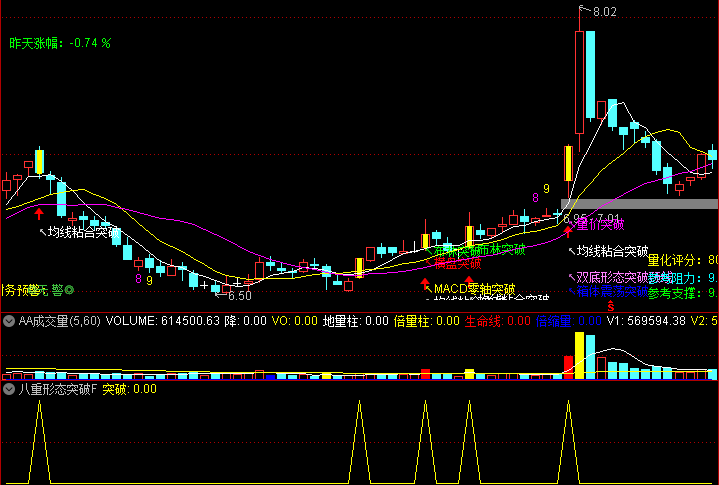Click the green ◎ icon after 无警
The image size is (719, 485).
coord(69,290)
